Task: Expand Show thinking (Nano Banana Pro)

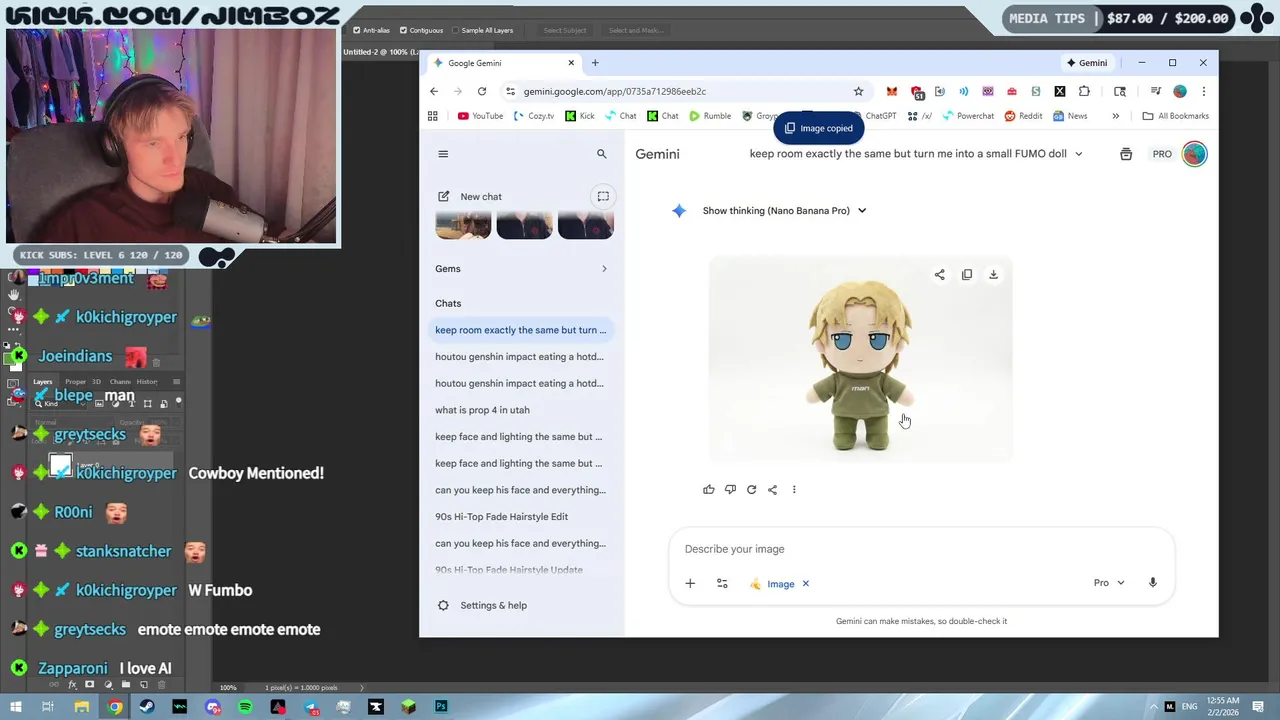Action: pyautogui.click(x=784, y=211)
